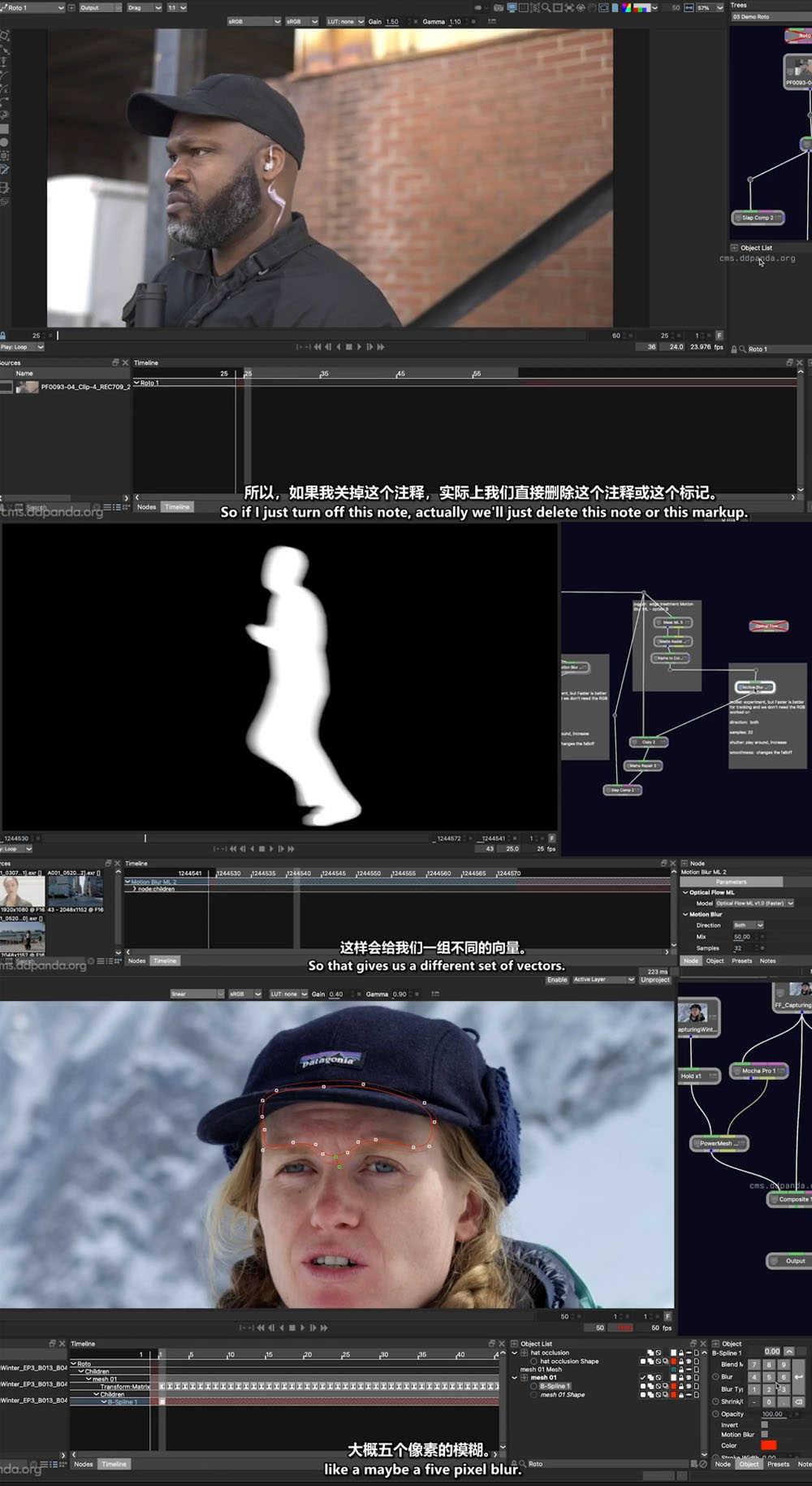
Task: Select the PowerMesh node
Action: [719, 1143]
